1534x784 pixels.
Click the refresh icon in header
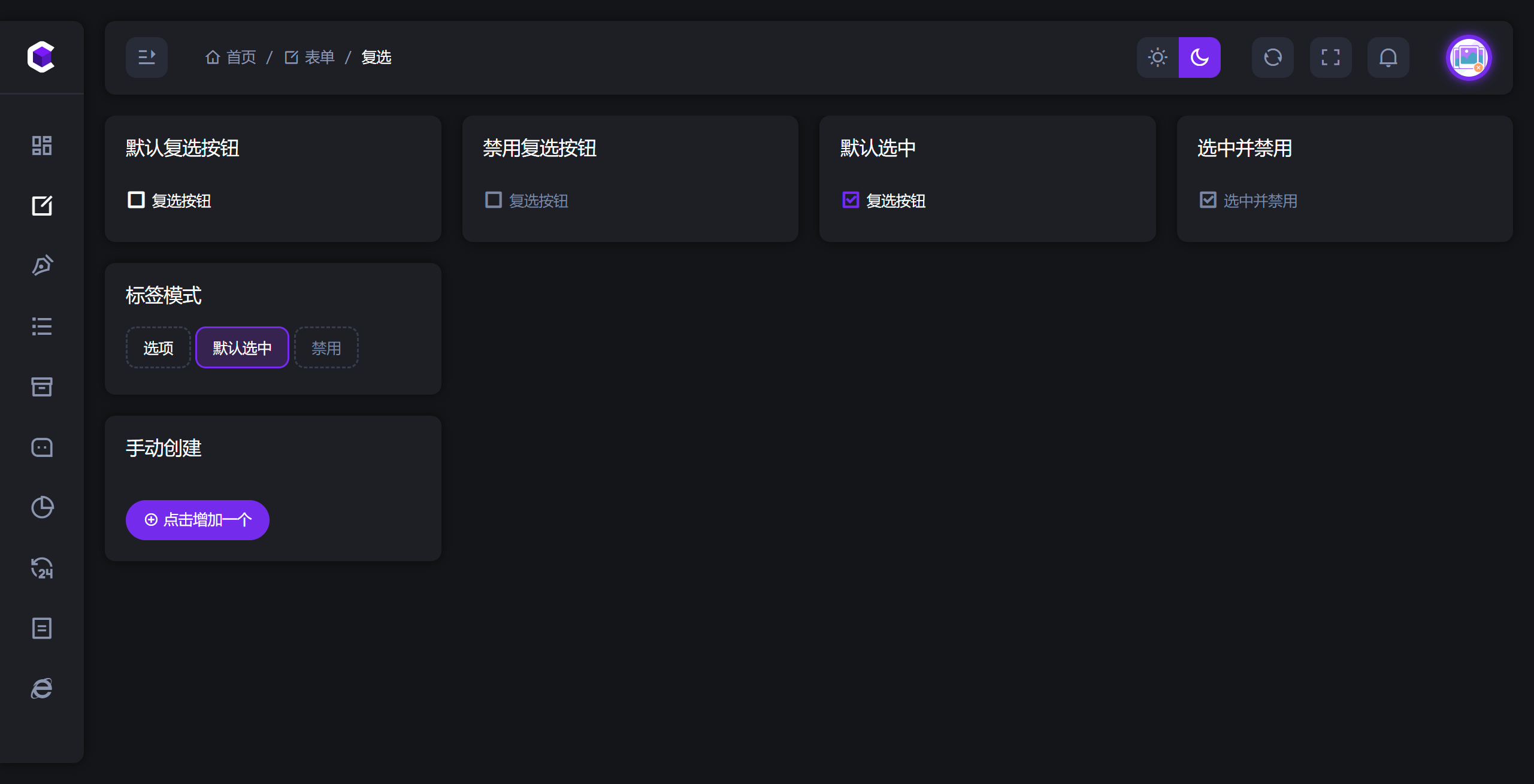pos(1273,57)
